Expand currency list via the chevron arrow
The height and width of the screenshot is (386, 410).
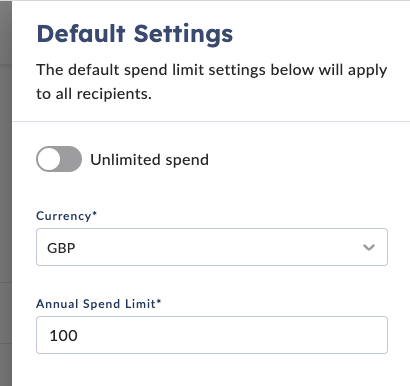369,247
